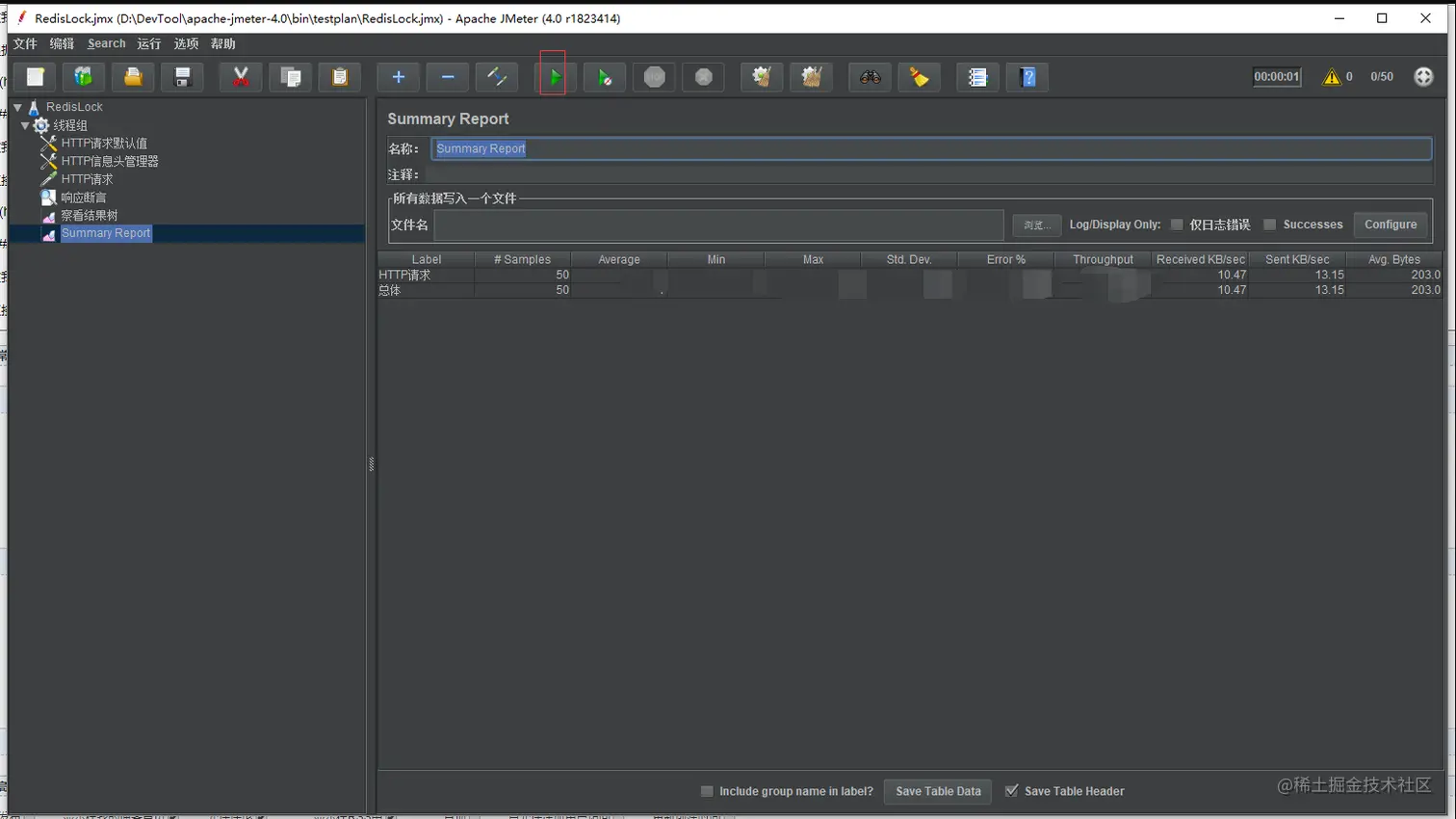Open Help with the question mark icon
The height and width of the screenshot is (819, 1456).
point(1027,77)
